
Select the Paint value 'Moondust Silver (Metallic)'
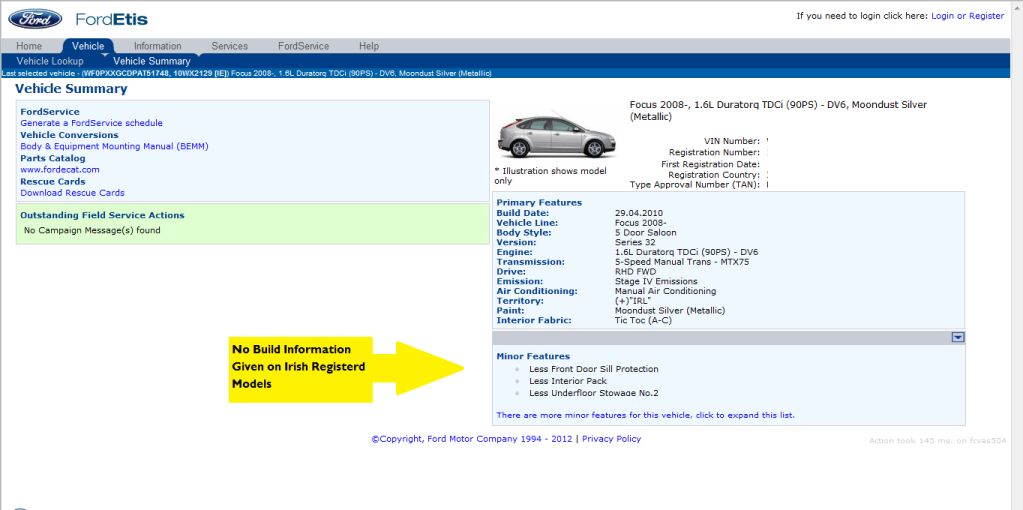click(x=670, y=310)
